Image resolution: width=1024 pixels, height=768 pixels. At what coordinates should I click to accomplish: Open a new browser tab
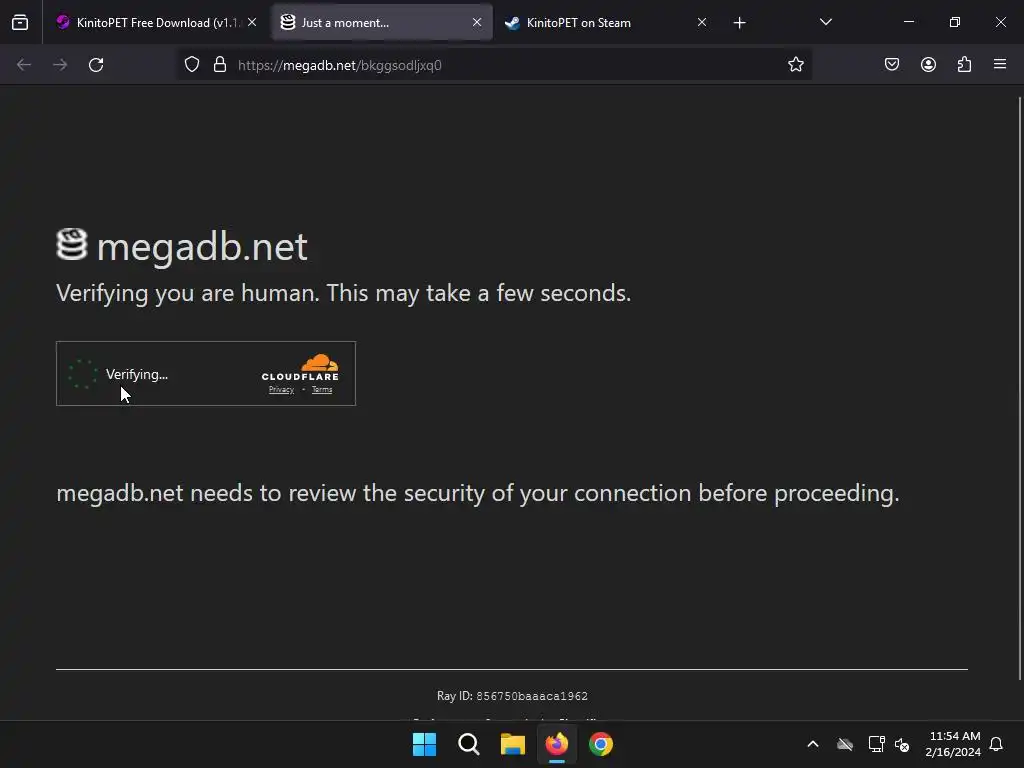[739, 23]
